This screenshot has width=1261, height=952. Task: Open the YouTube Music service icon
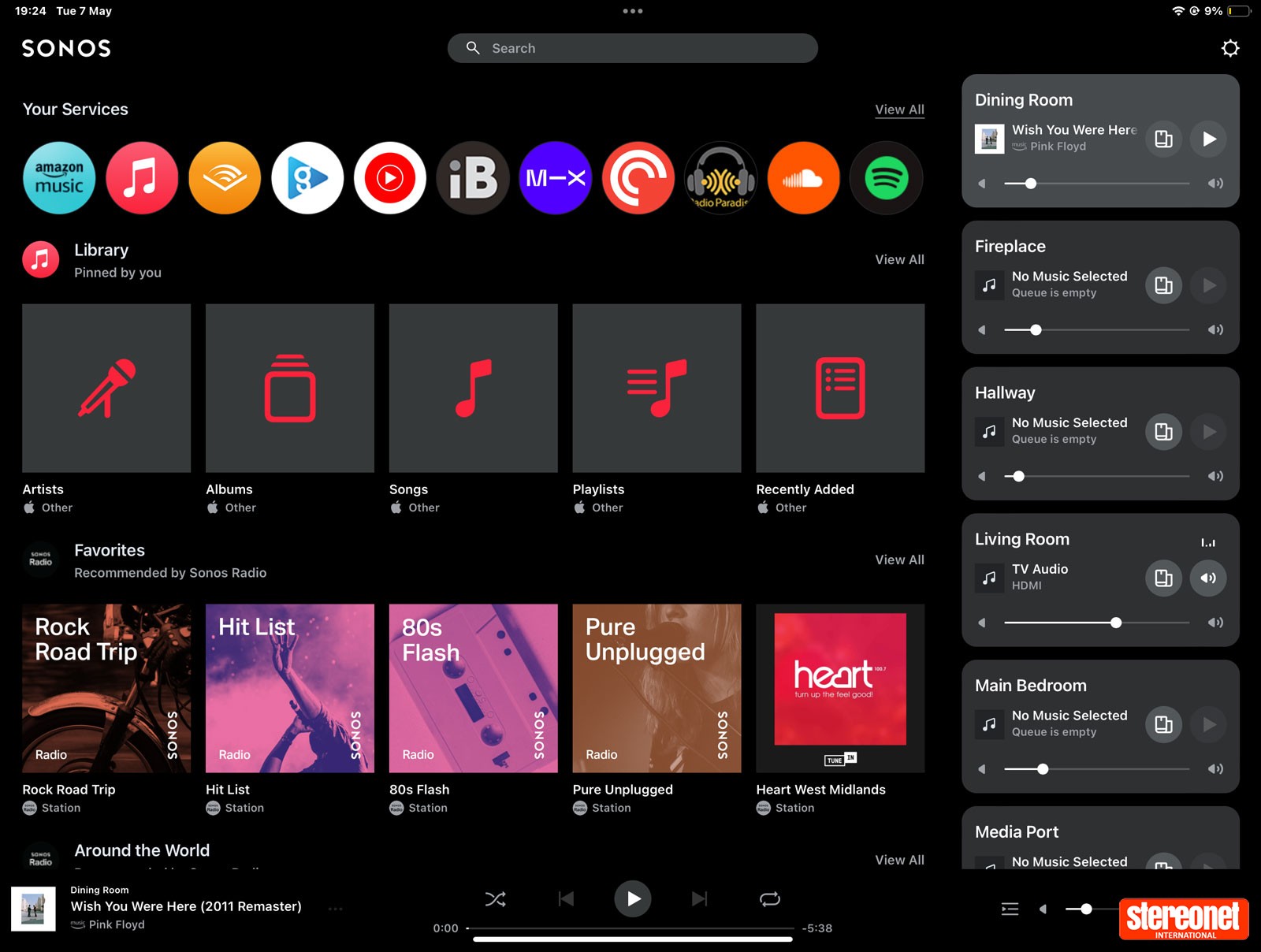point(390,178)
